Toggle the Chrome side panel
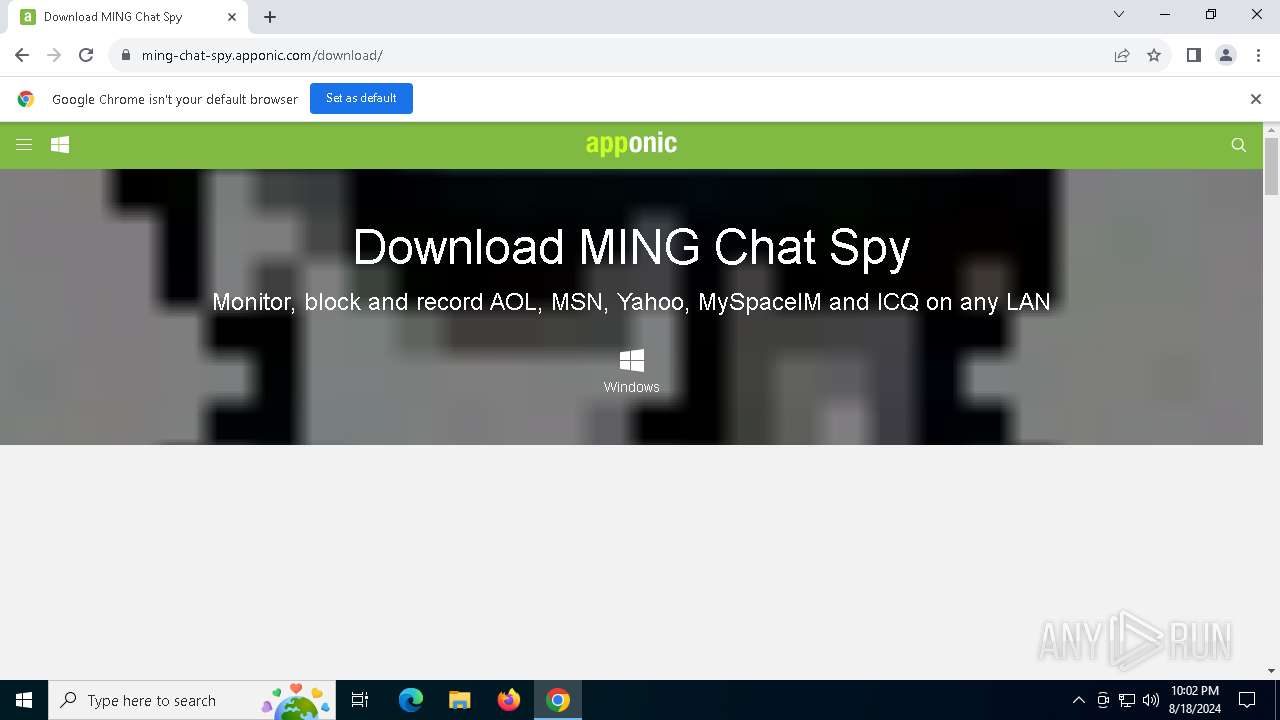 (x=1193, y=55)
